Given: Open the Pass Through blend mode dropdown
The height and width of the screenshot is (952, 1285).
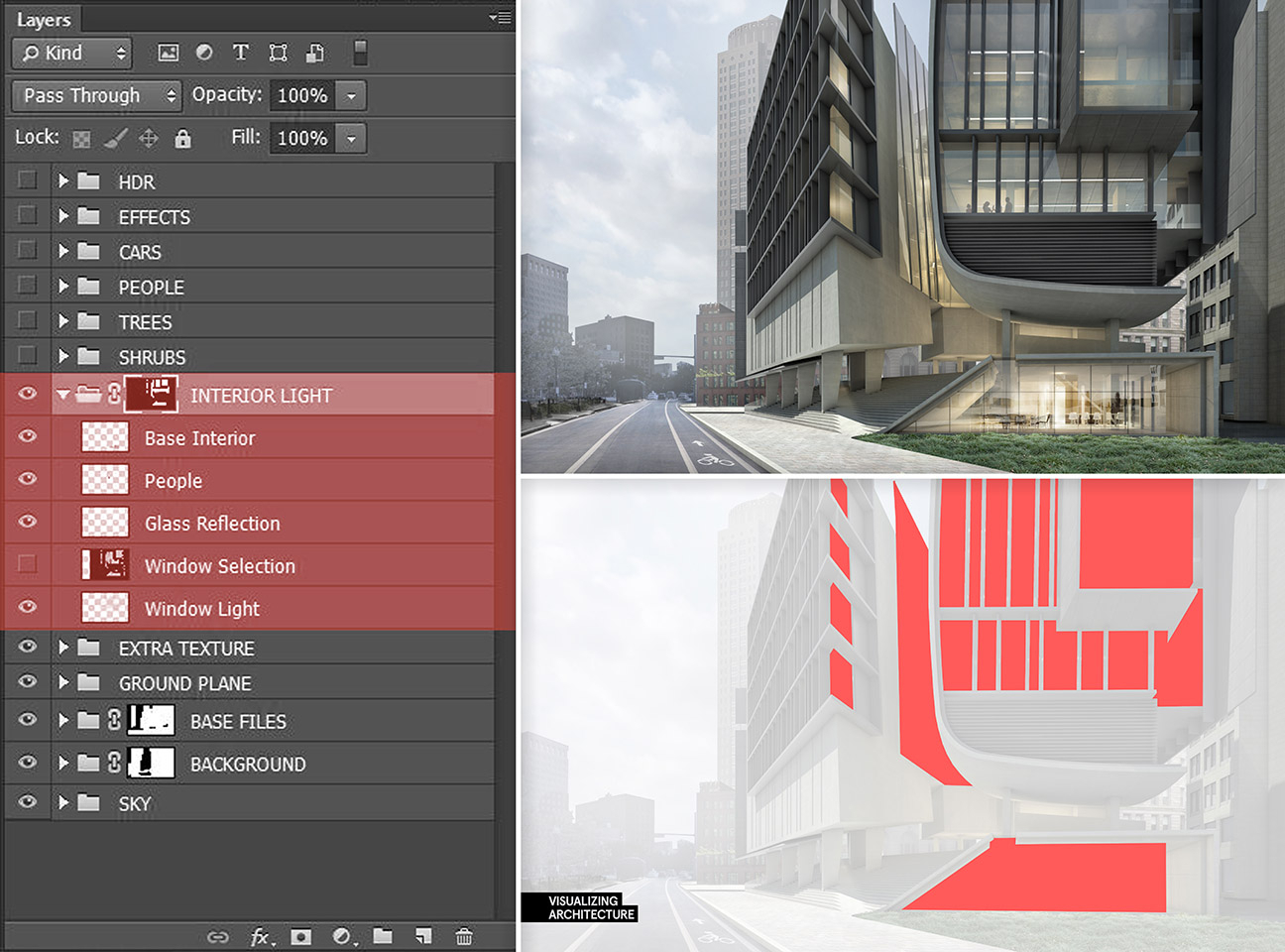Looking at the screenshot, I should click(x=96, y=95).
